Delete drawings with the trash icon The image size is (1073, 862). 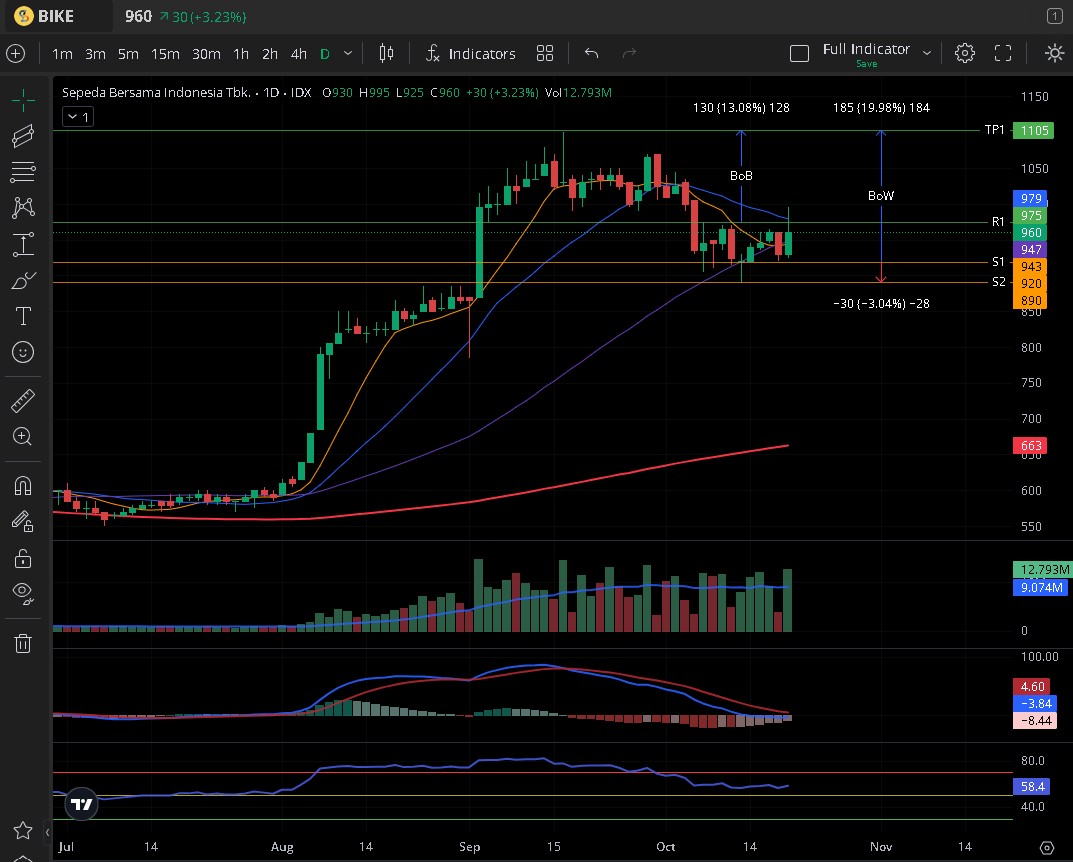(23, 643)
